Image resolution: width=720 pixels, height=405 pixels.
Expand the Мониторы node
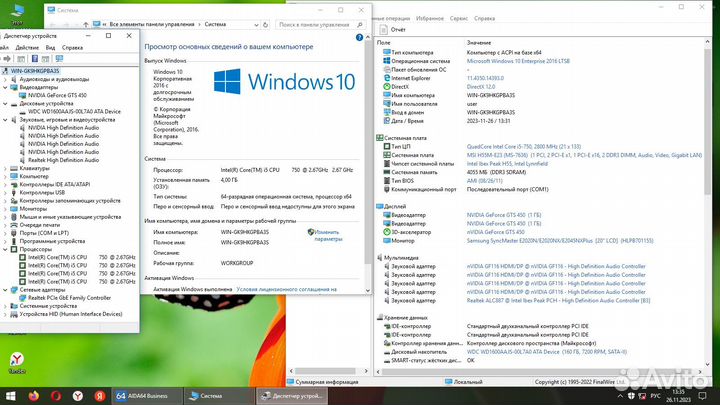6,209
